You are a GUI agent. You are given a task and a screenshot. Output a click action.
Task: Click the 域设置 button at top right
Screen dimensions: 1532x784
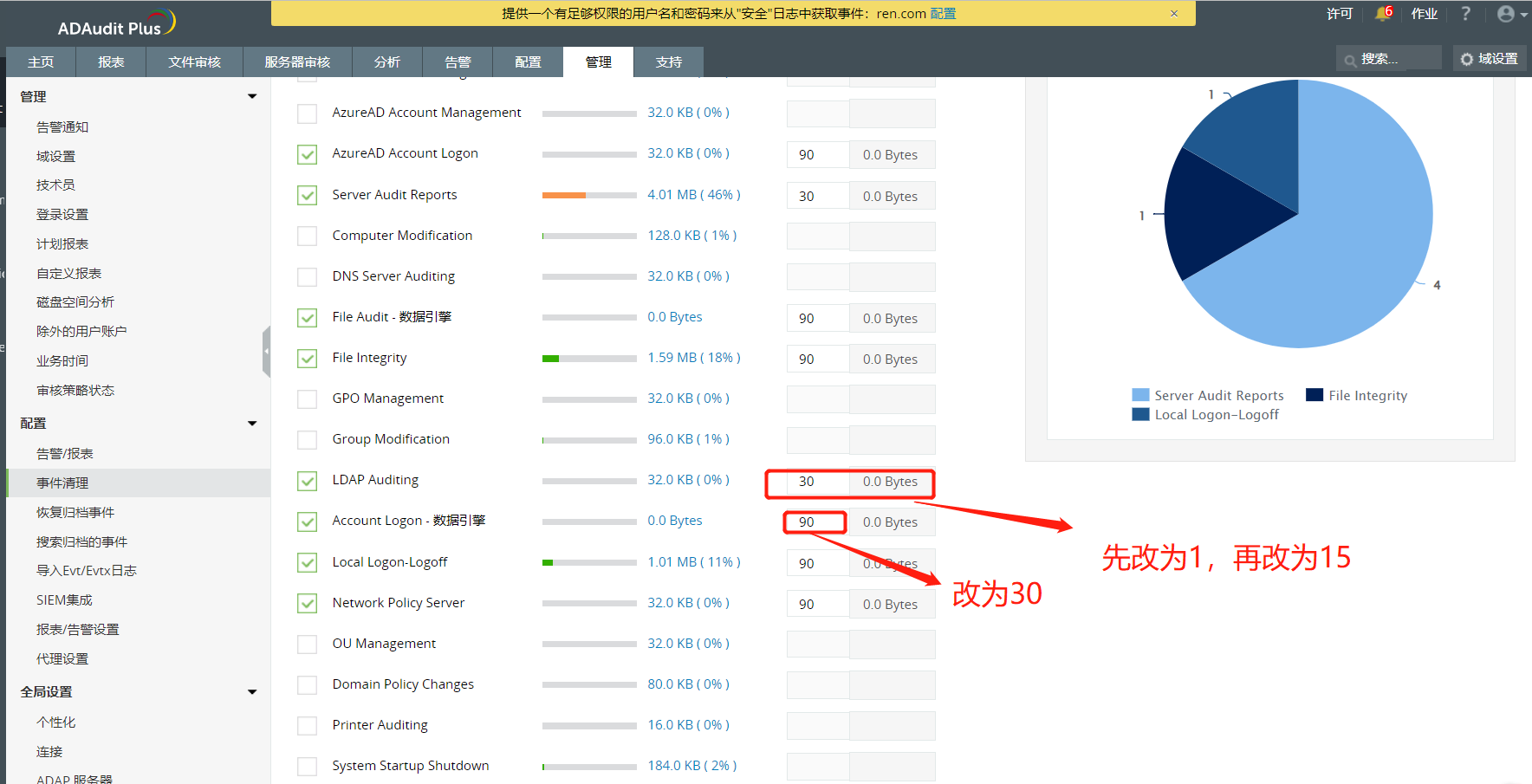(x=1490, y=59)
